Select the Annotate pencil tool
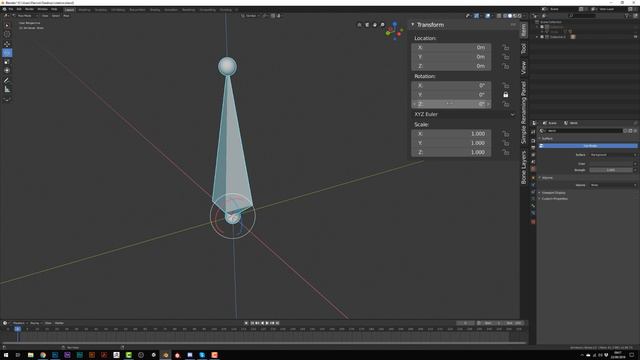 (7, 80)
